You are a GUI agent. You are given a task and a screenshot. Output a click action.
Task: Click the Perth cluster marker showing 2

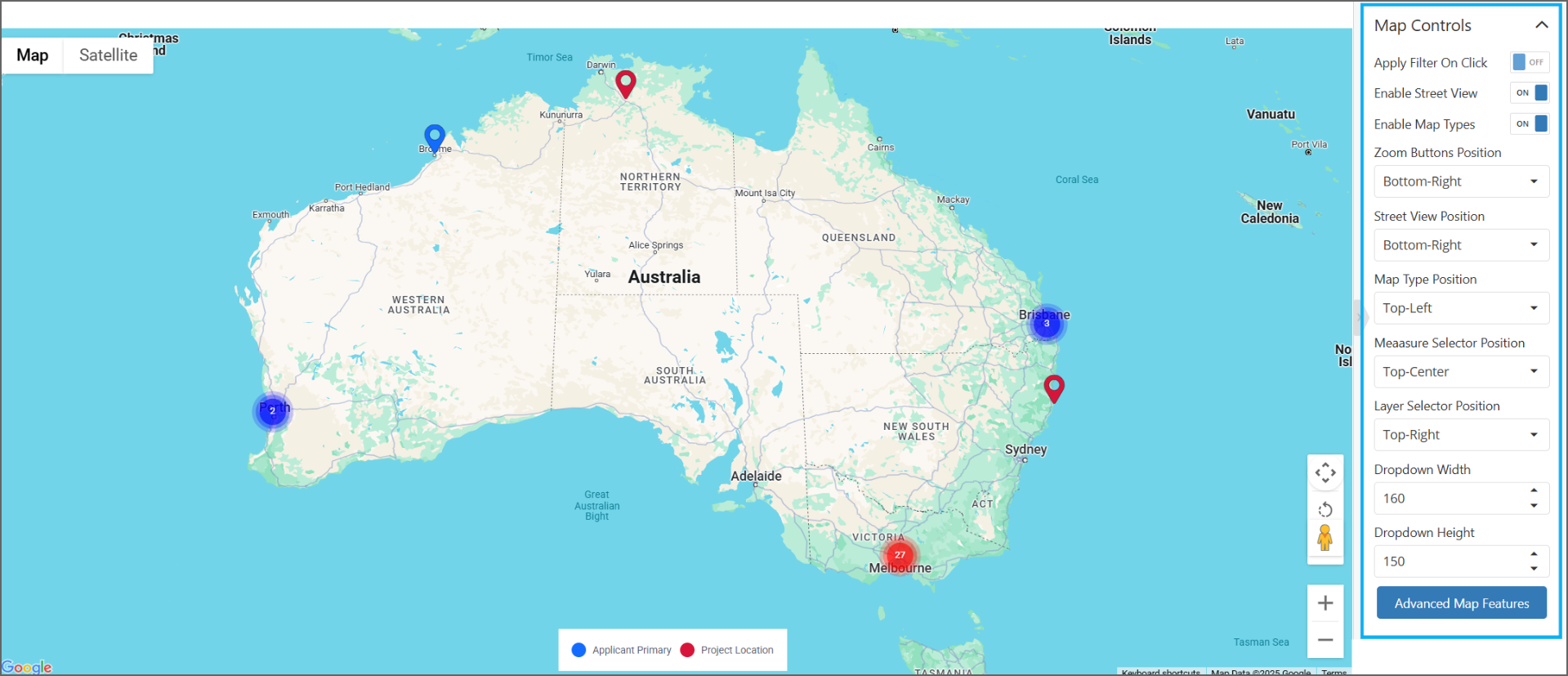pos(272,411)
